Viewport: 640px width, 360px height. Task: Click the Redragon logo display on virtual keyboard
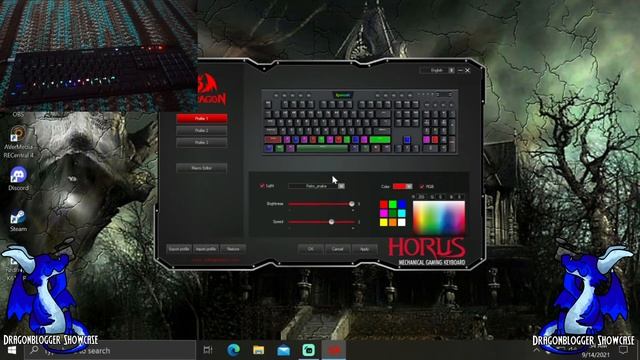tap(342, 95)
